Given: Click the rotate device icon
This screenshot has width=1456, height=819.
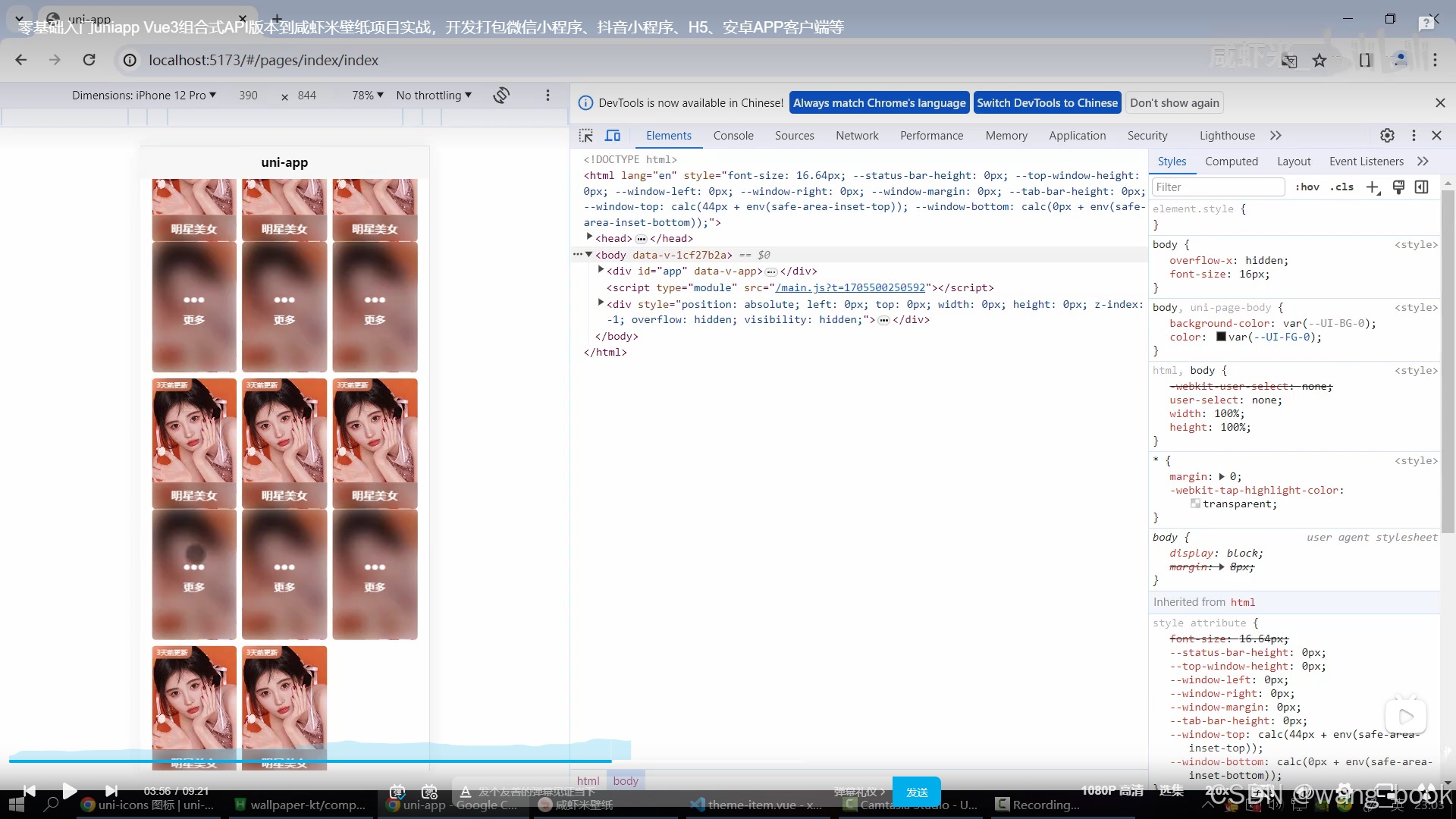Looking at the screenshot, I should tap(501, 95).
